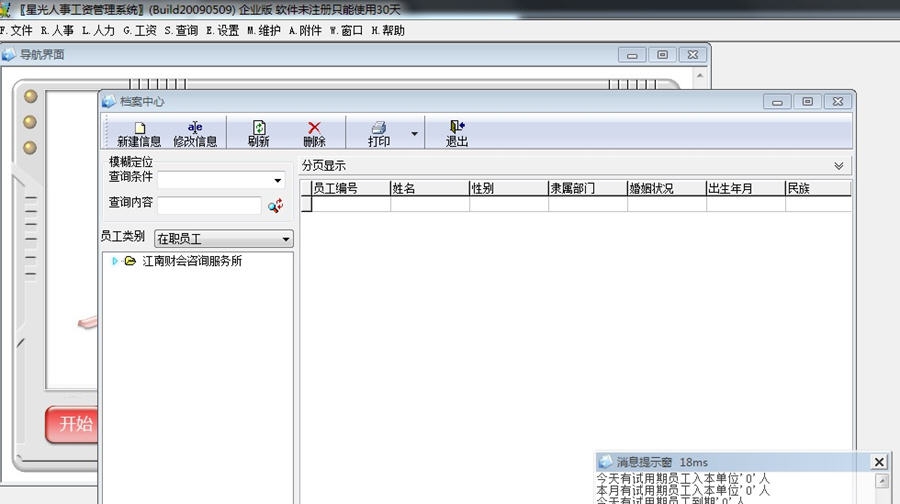Viewport: 900px width, 504px height.
Task: Click the 打印 printer icon
Action: [379, 134]
